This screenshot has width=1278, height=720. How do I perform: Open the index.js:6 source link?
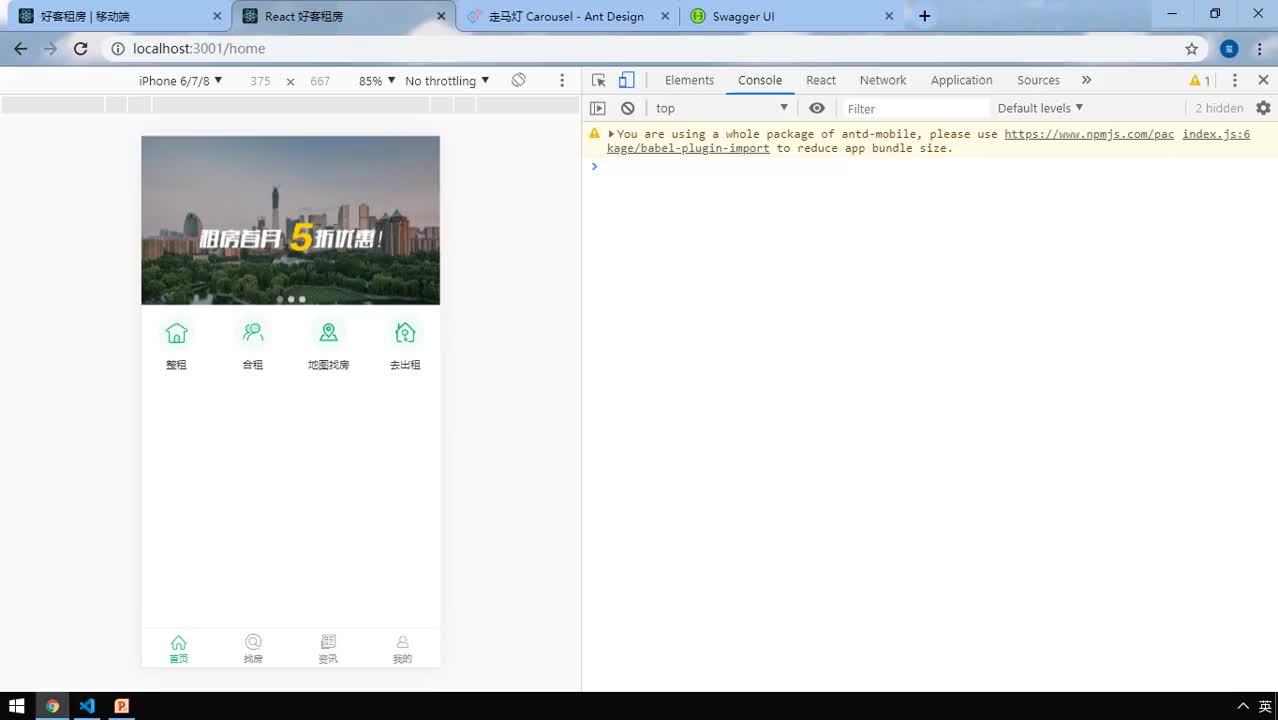[x=1216, y=134]
